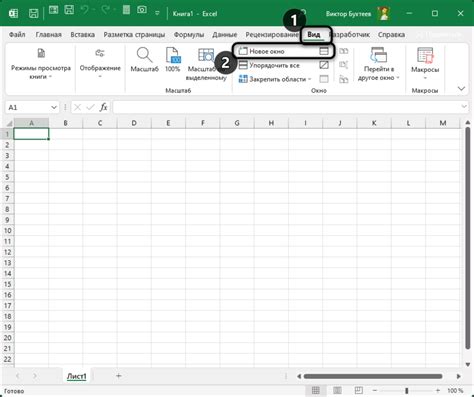The image size is (474, 397).
Task: Click the Insert Function fx icon
Action: point(103,107)
